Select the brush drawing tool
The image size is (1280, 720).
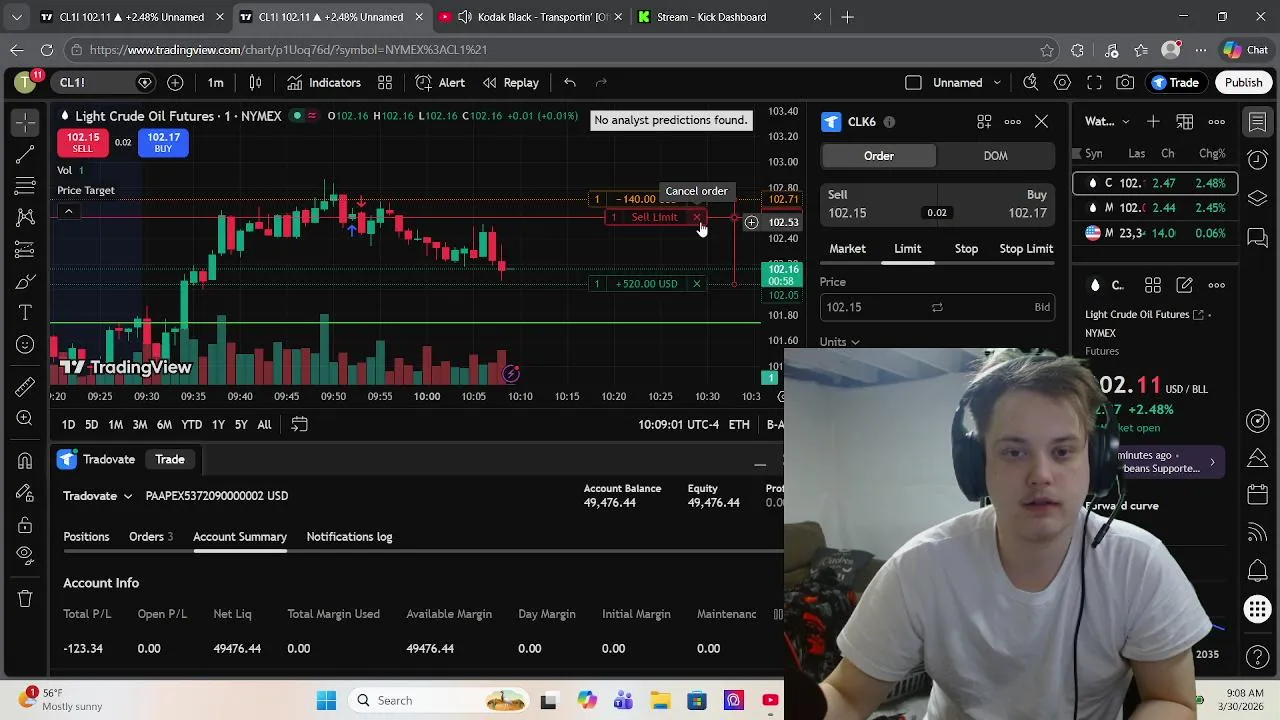[25, 282]
